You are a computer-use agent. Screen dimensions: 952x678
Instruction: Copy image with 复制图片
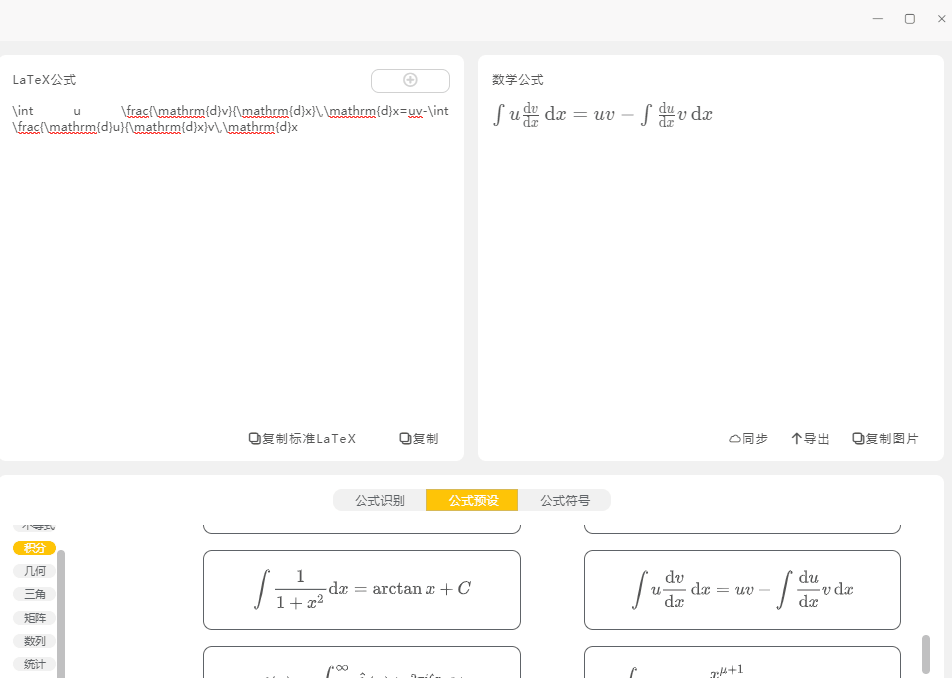(886, 438)
